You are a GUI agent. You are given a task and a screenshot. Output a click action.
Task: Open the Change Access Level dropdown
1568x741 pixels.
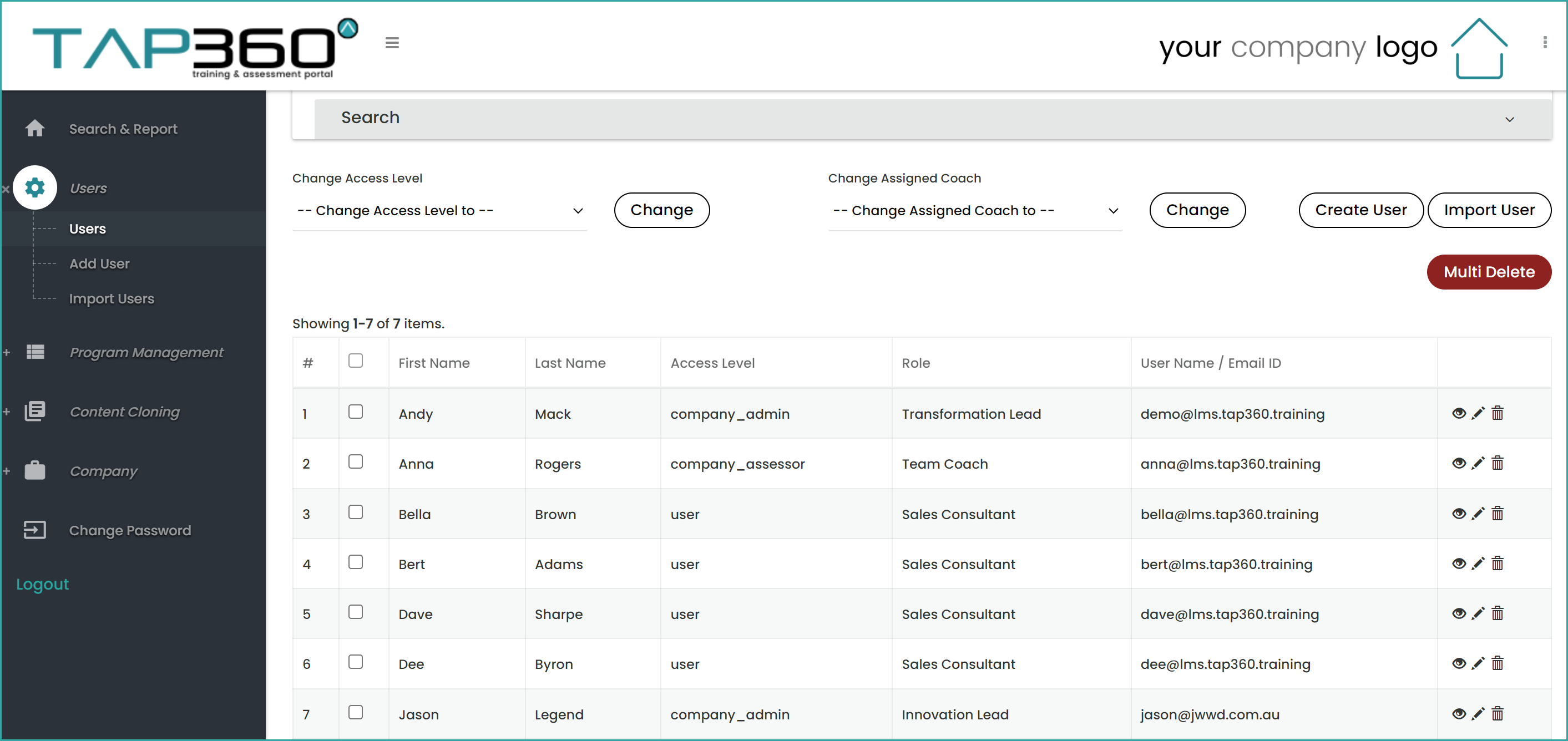439,211
